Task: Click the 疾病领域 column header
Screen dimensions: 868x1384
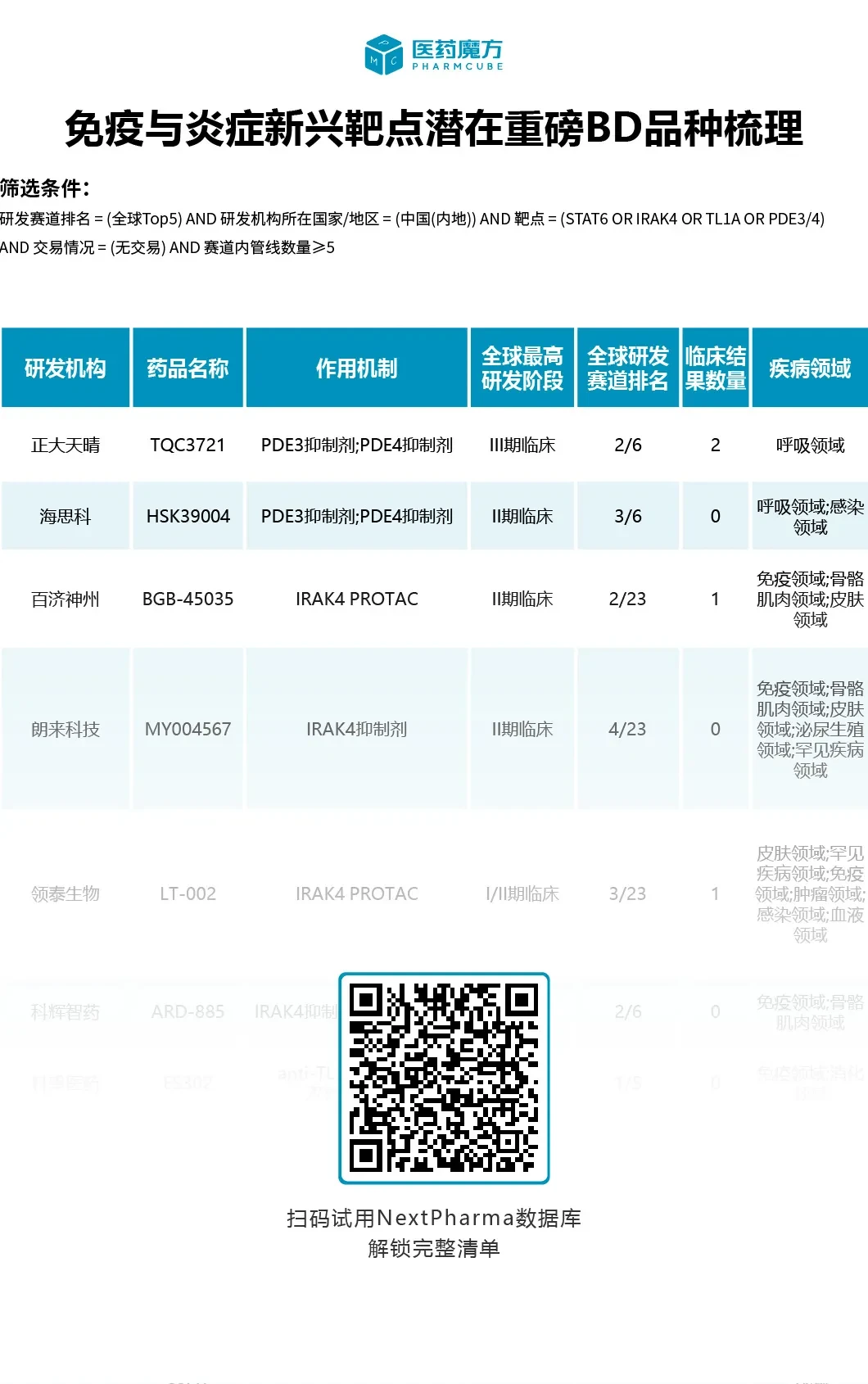Action: pos(810,368)
